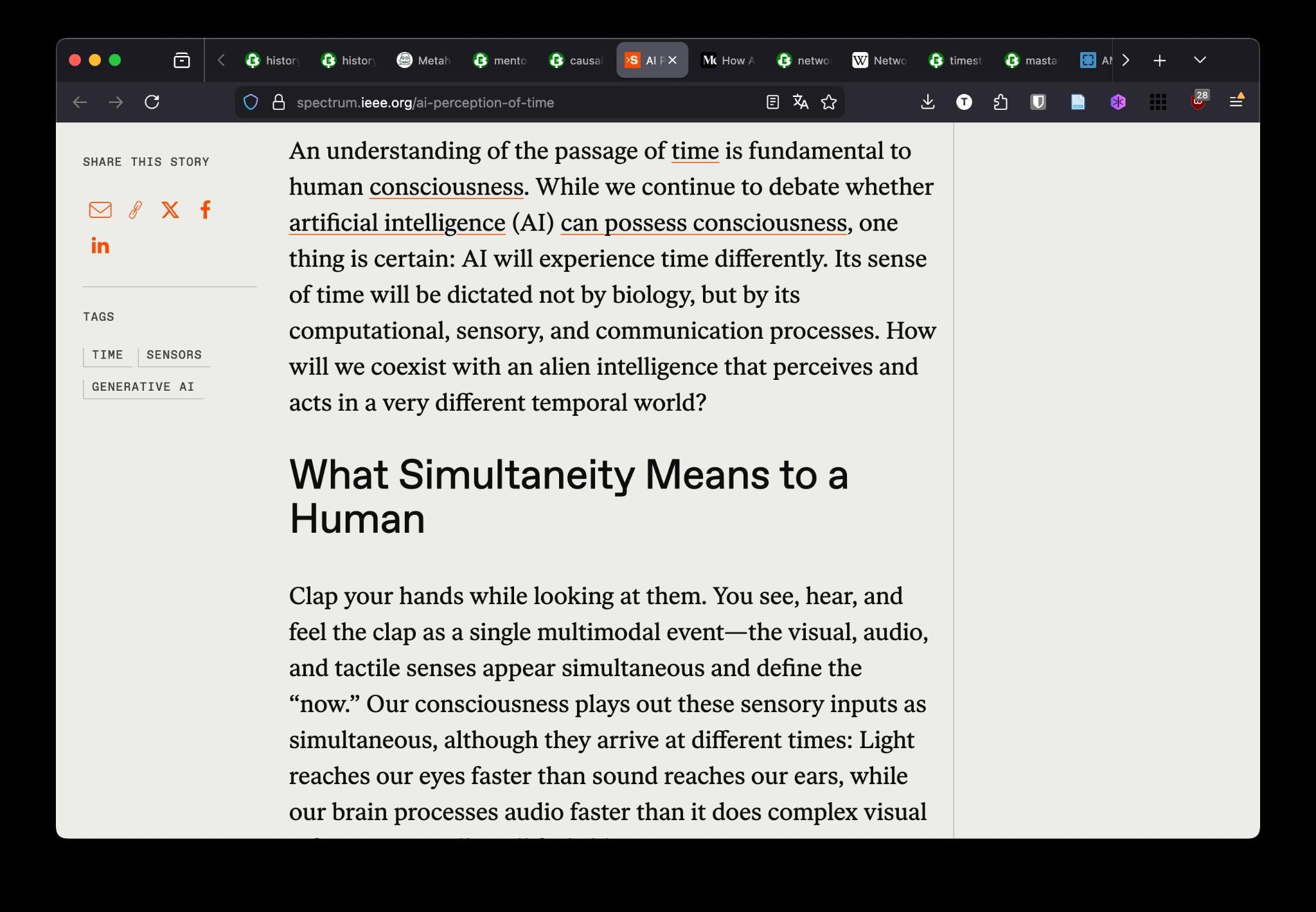Viewport: 1316px width, 912px height.
Task: Open 'can possess consciousness' link
Action: (x=704, y=223)
